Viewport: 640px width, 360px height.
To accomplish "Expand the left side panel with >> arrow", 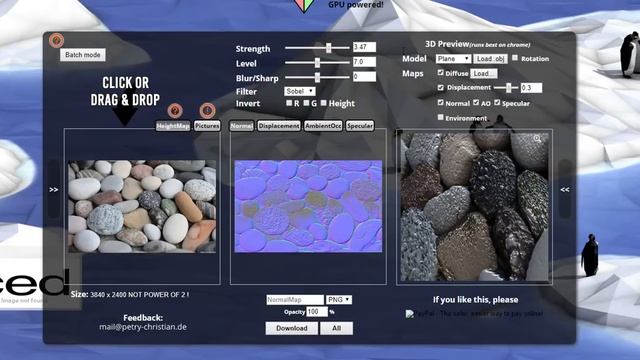I will click(53, 189).
